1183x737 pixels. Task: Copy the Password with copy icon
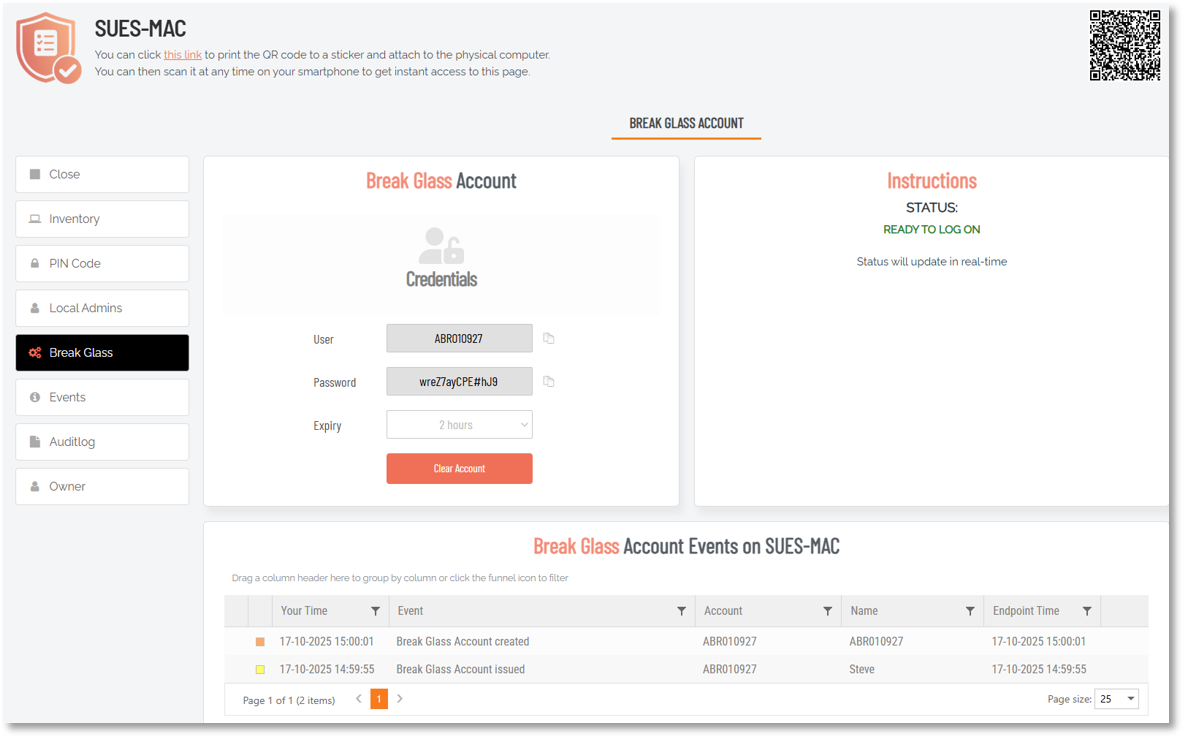point(548,382)
